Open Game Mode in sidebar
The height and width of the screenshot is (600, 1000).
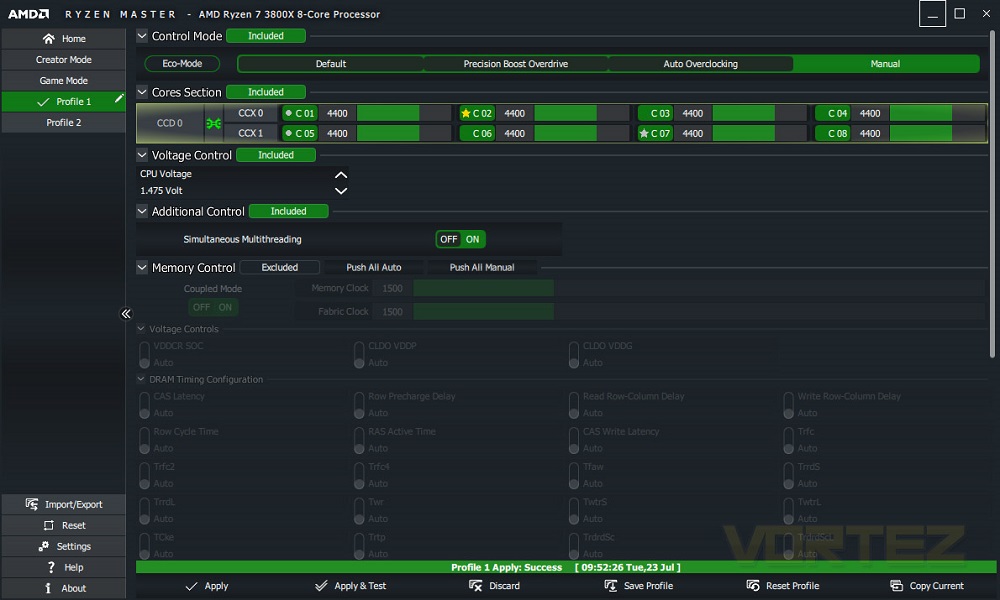[64, 81]
